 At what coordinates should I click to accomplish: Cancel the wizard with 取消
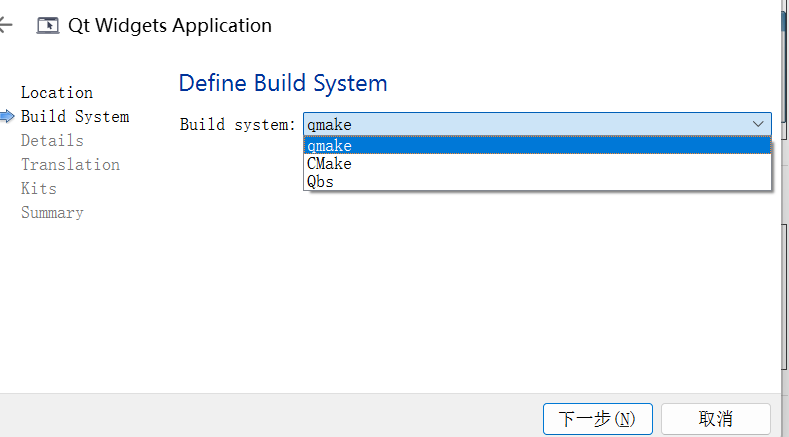[716, 419]
